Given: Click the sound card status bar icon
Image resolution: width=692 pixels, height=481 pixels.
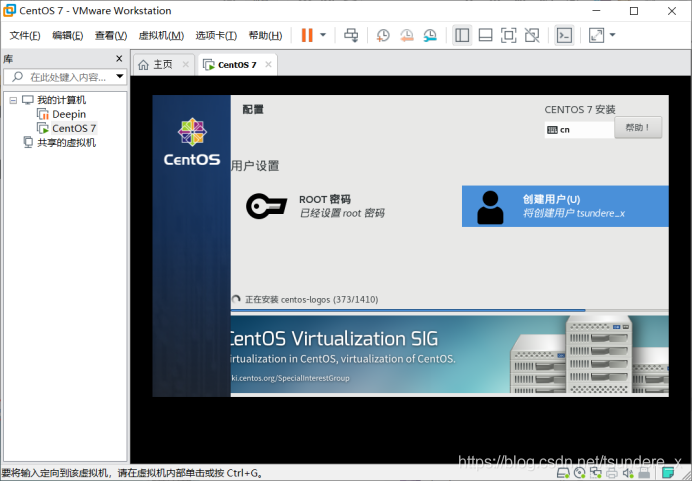Looking at the screenshot, I should (628, 473).
